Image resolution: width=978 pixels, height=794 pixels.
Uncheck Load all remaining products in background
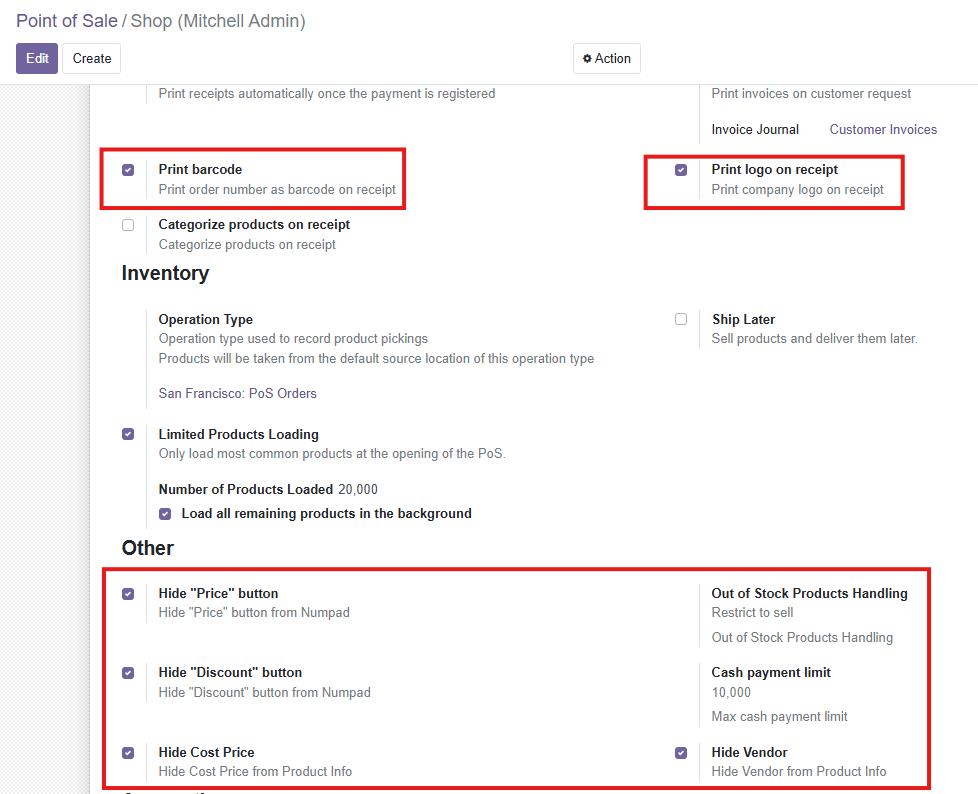(x=165, y=514)
